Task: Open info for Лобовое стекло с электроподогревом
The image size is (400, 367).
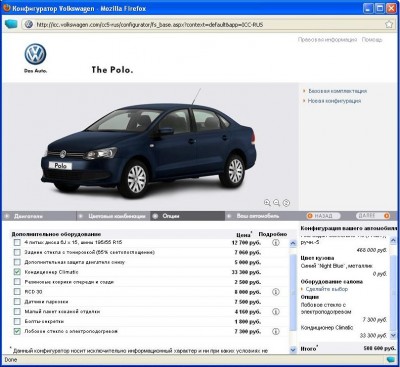Action: pos(275,331)
